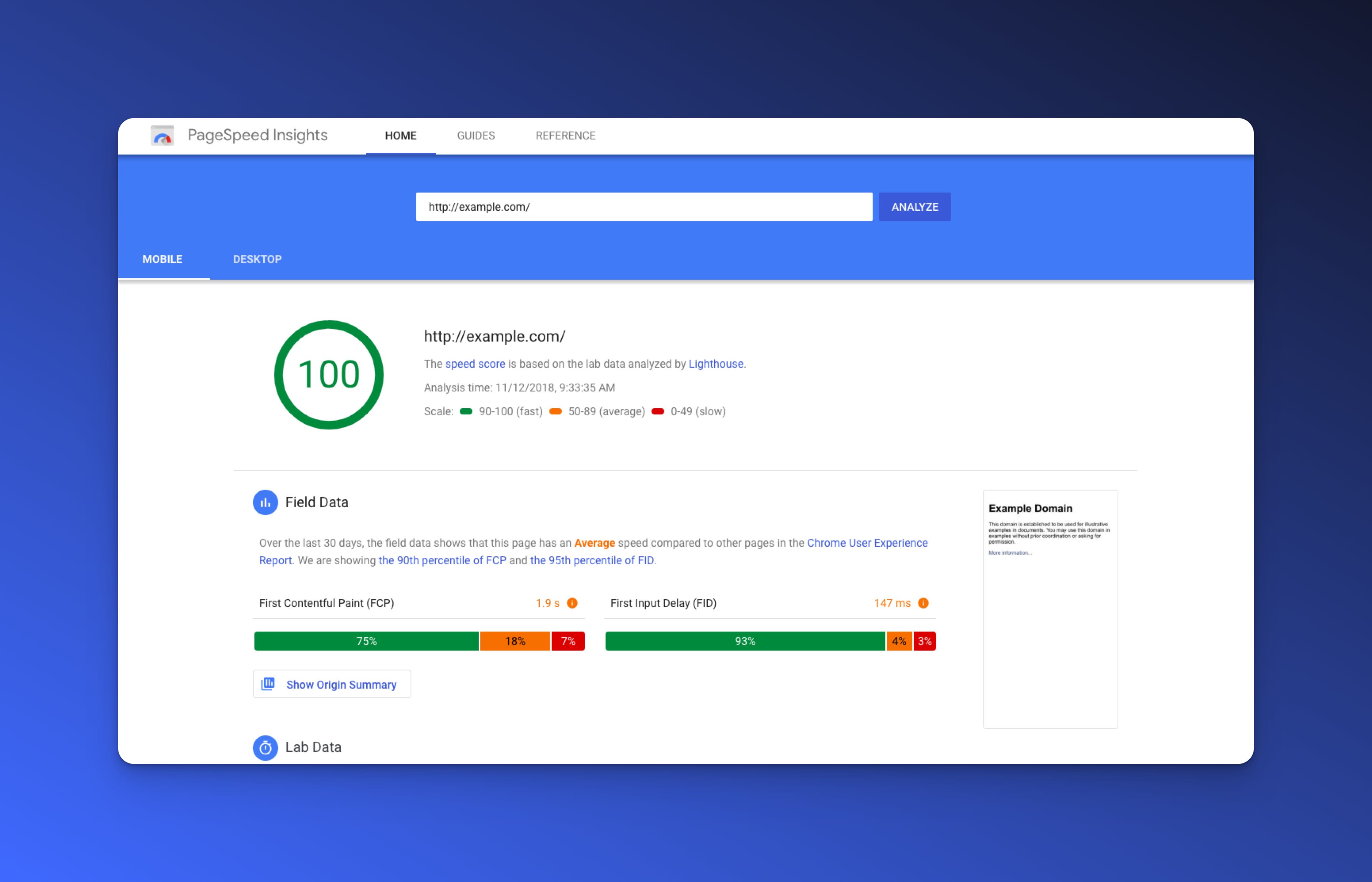
Task: Click the Field Data bar chart icon
Action: point(265,502)
